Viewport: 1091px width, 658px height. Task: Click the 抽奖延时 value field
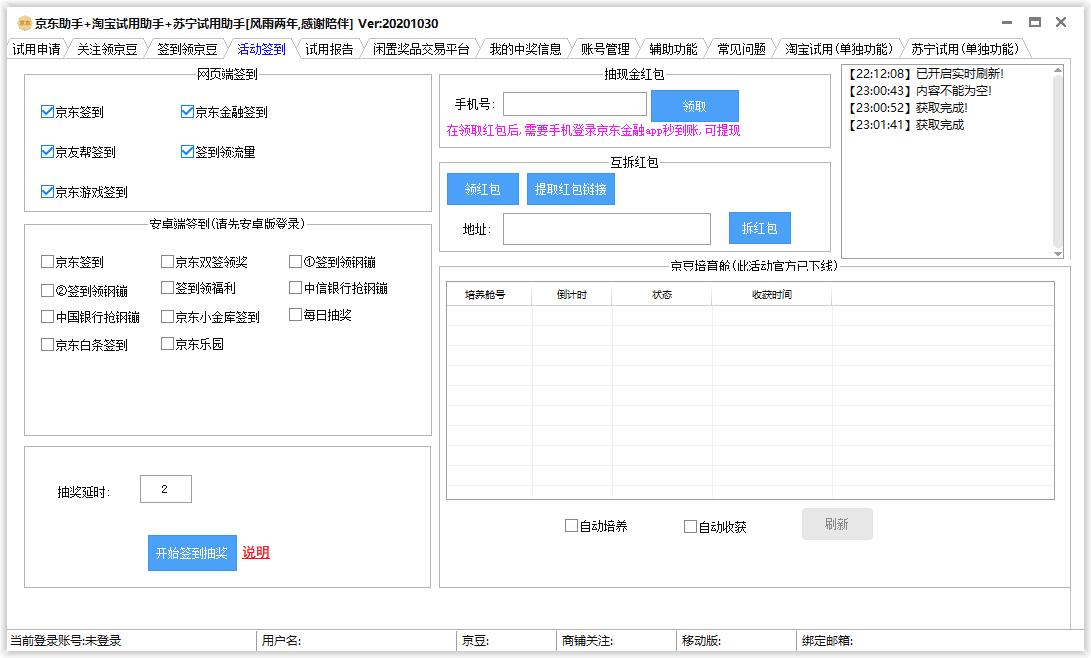click(166, 489)
